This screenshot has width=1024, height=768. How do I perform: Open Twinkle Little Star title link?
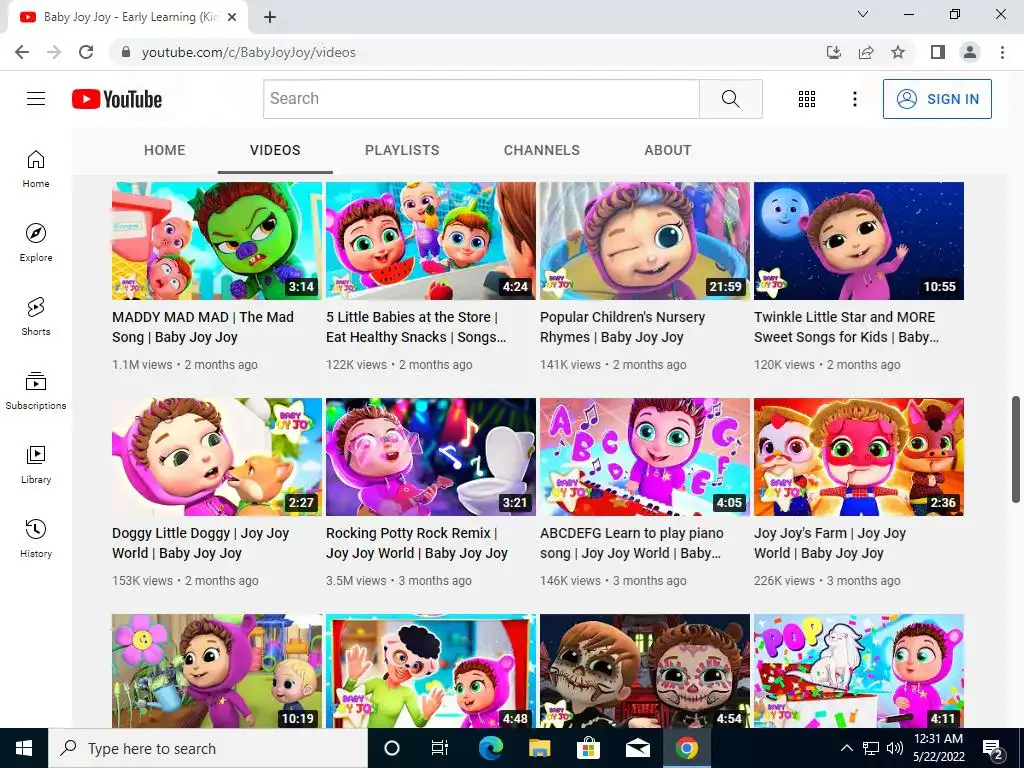coord(846,327)
